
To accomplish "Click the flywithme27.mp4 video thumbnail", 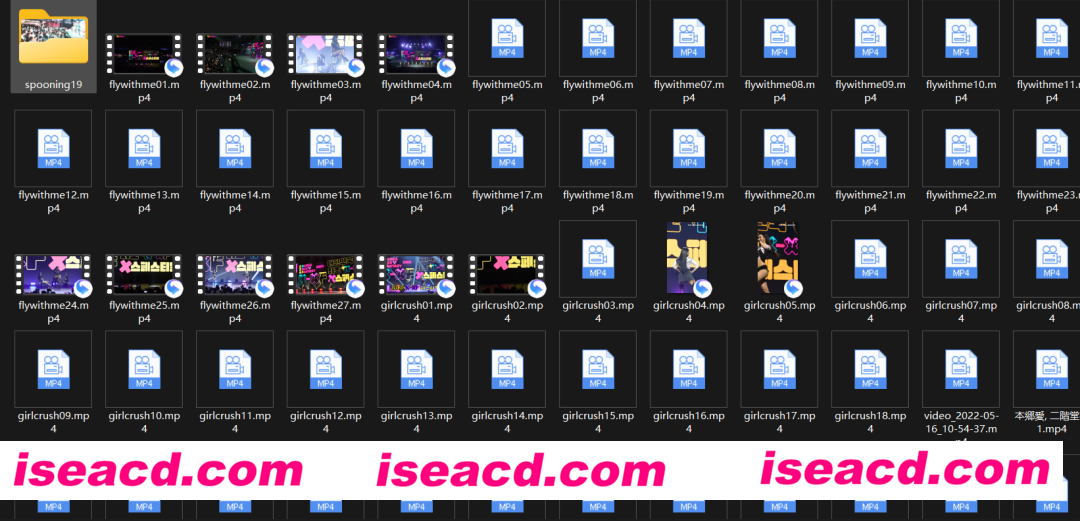I will [x=326, y=274].
